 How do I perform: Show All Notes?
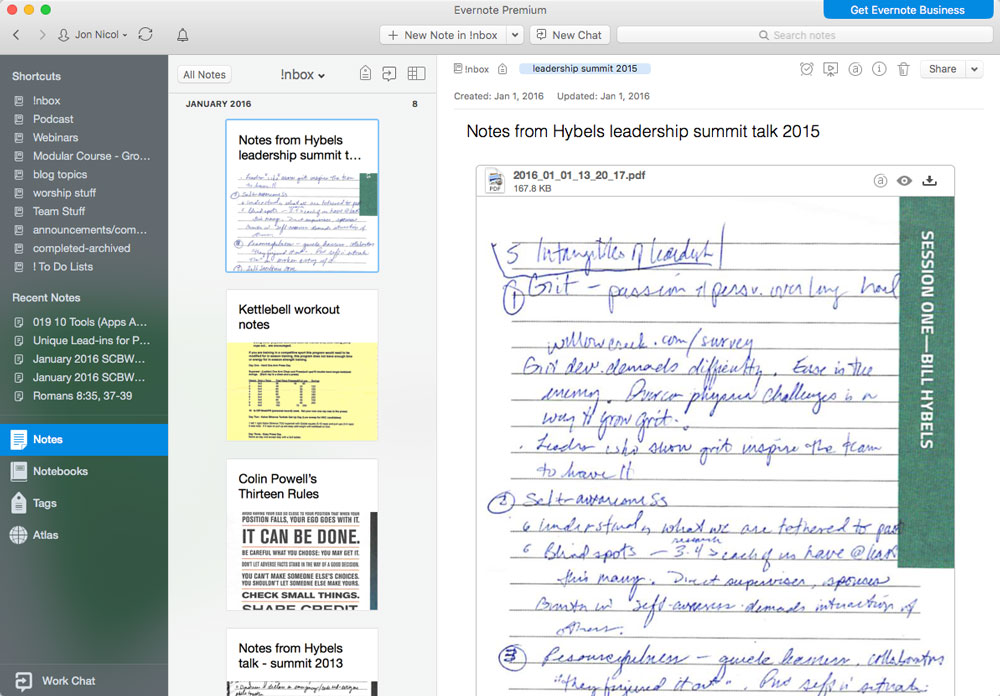pos(204,75)
